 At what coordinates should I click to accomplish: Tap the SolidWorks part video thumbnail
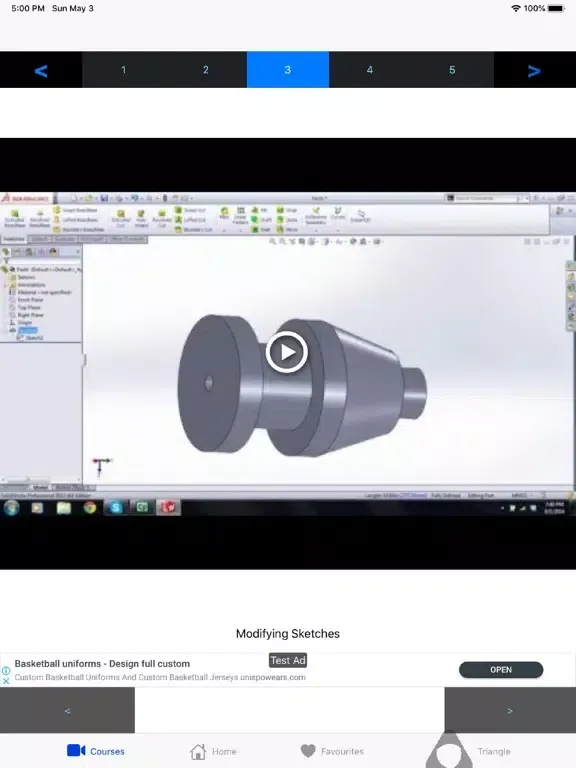point(288,353)
